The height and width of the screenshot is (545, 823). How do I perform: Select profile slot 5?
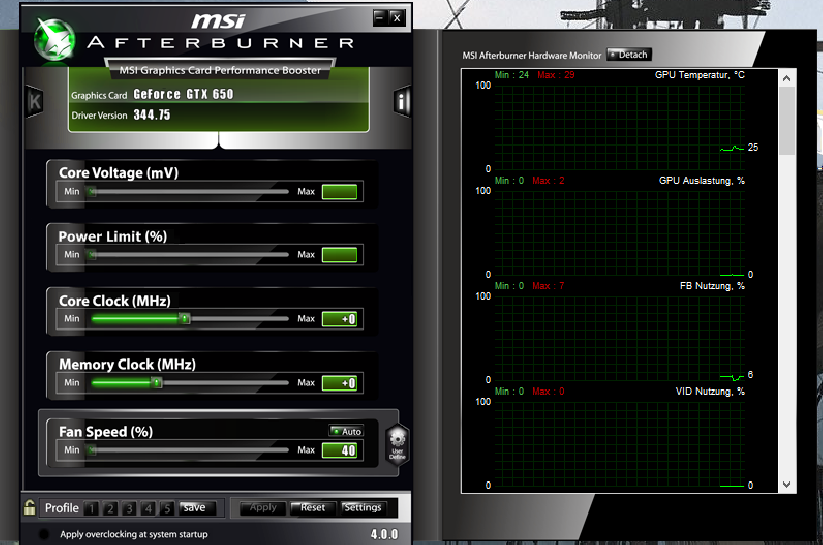tap(167, 508)
